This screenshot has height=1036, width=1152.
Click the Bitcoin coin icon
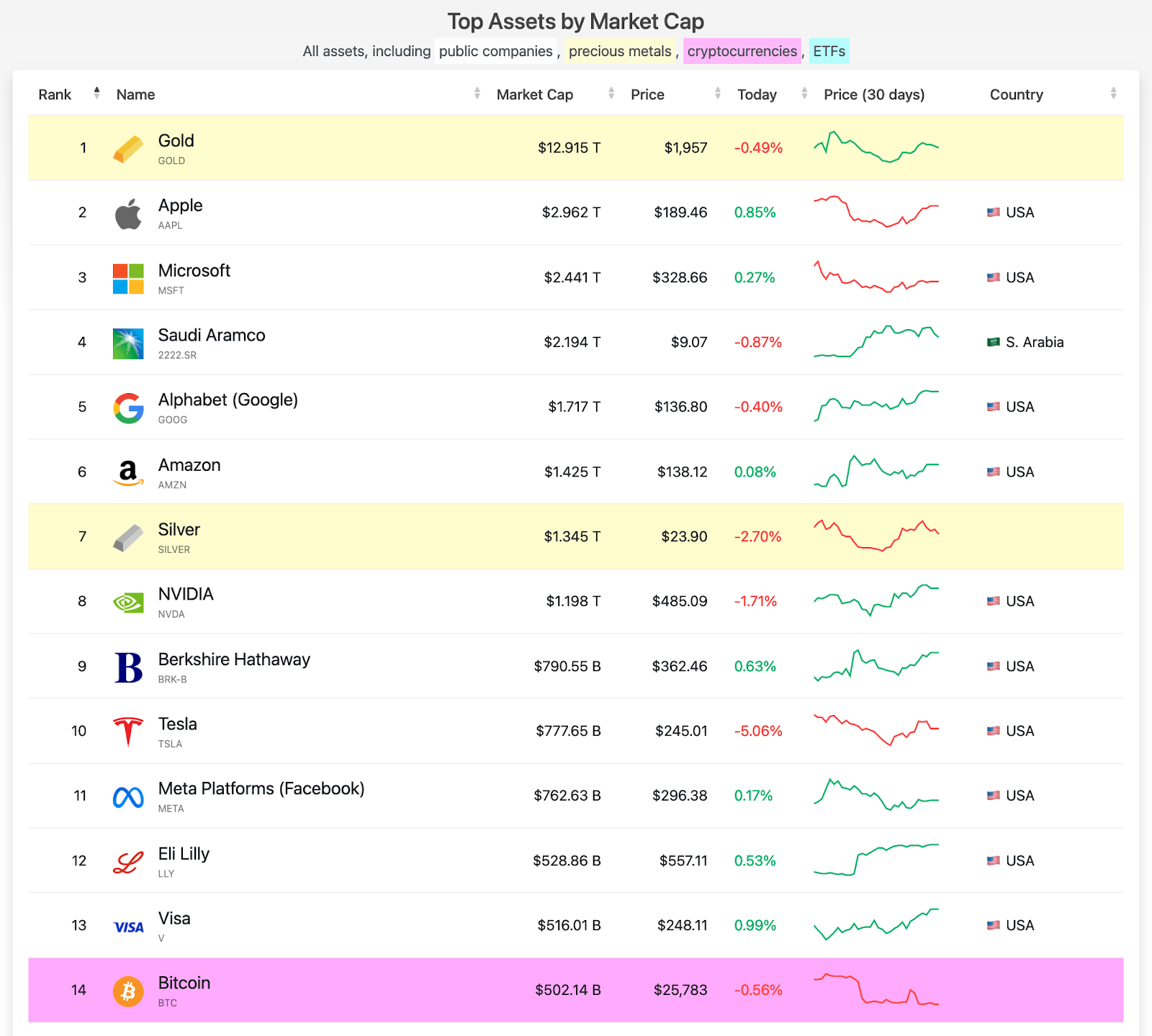tap(128, 991)
